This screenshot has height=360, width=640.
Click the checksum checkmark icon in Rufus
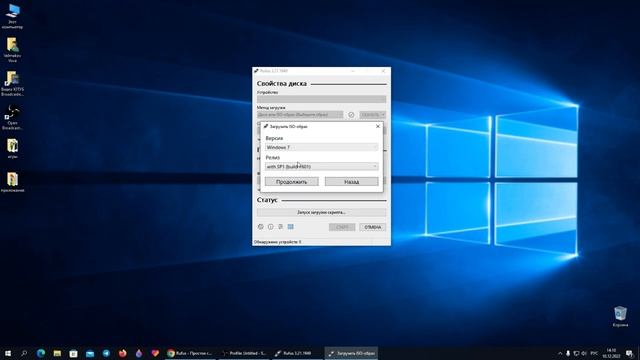(351, 115)
